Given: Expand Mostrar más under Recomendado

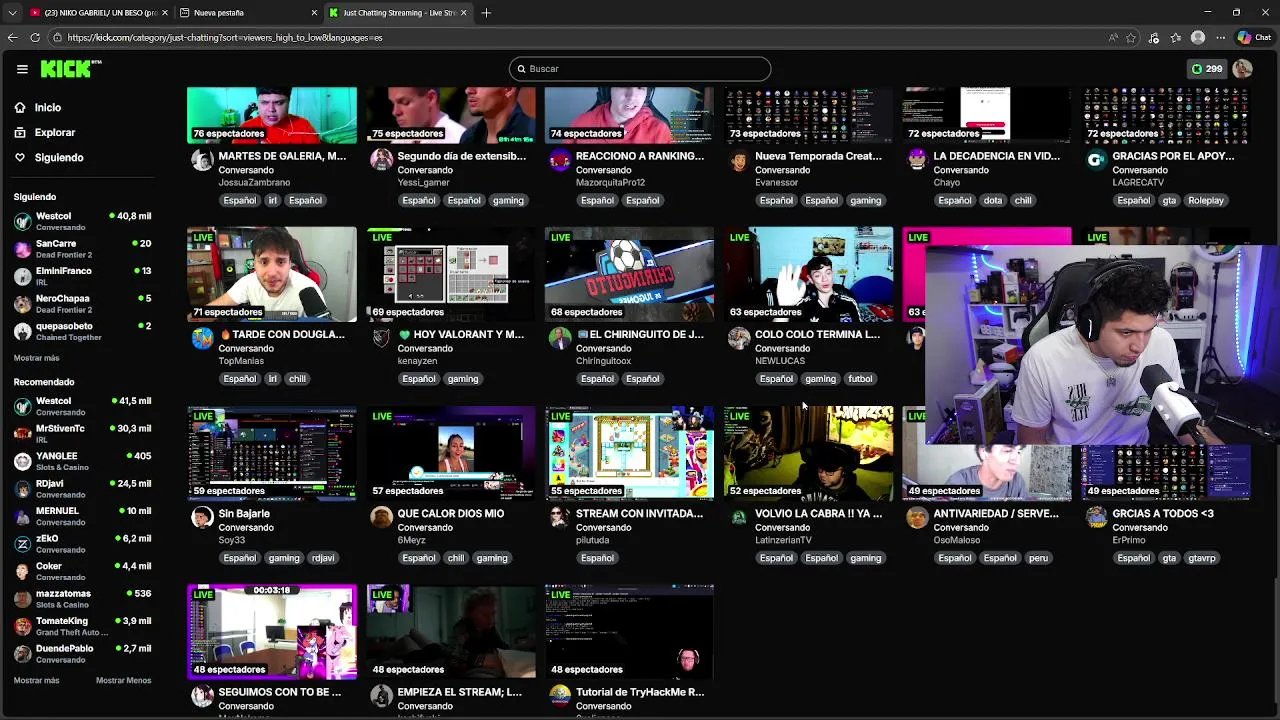Looking at the screenshot, I should [x=36, y=680].
